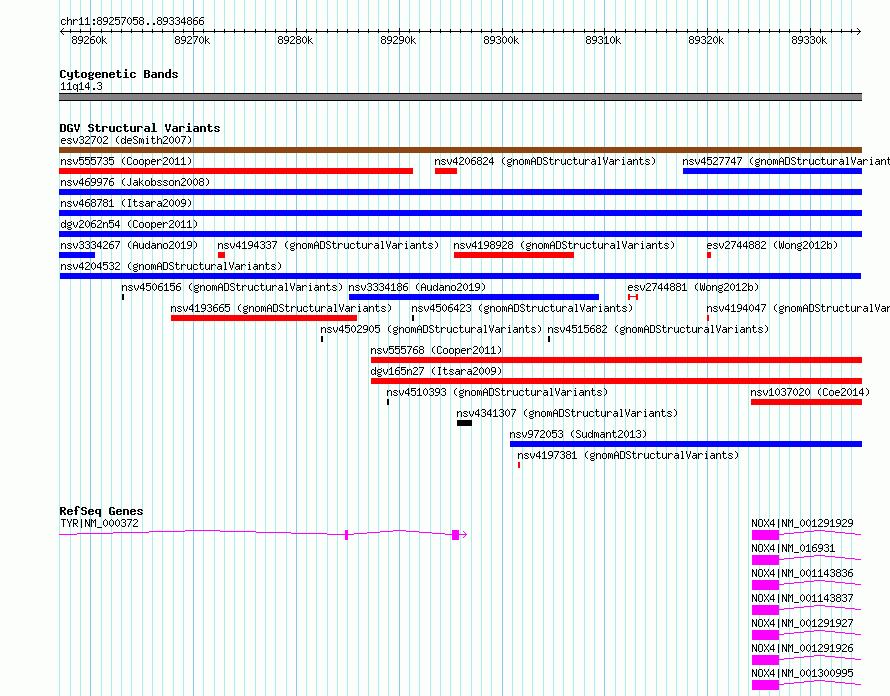
Task: Open NOX4|NM_001291927 transcript label
Action: (x=802, y=623)
